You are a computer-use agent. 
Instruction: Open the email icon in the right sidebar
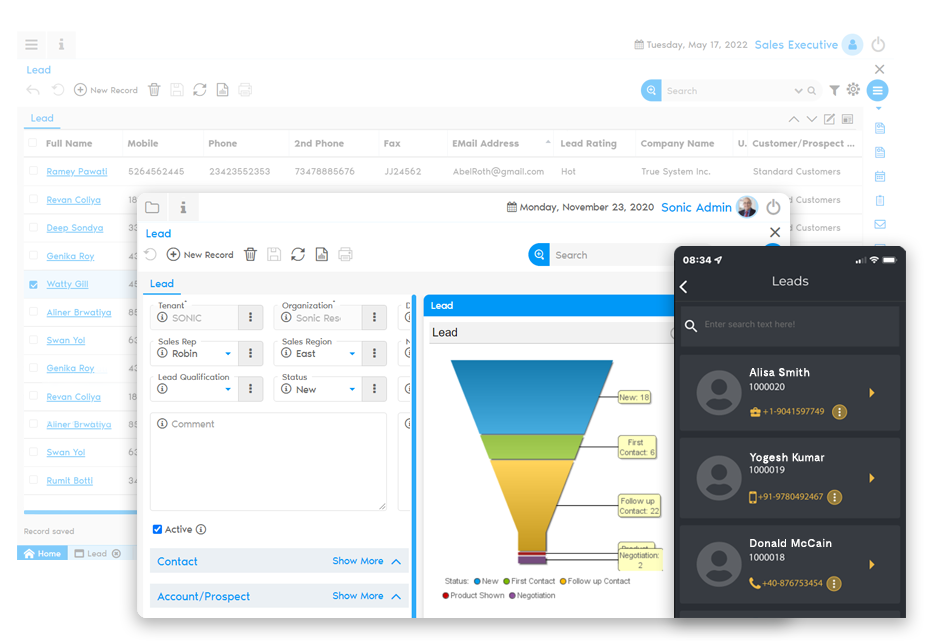click(x=879, y=224)
